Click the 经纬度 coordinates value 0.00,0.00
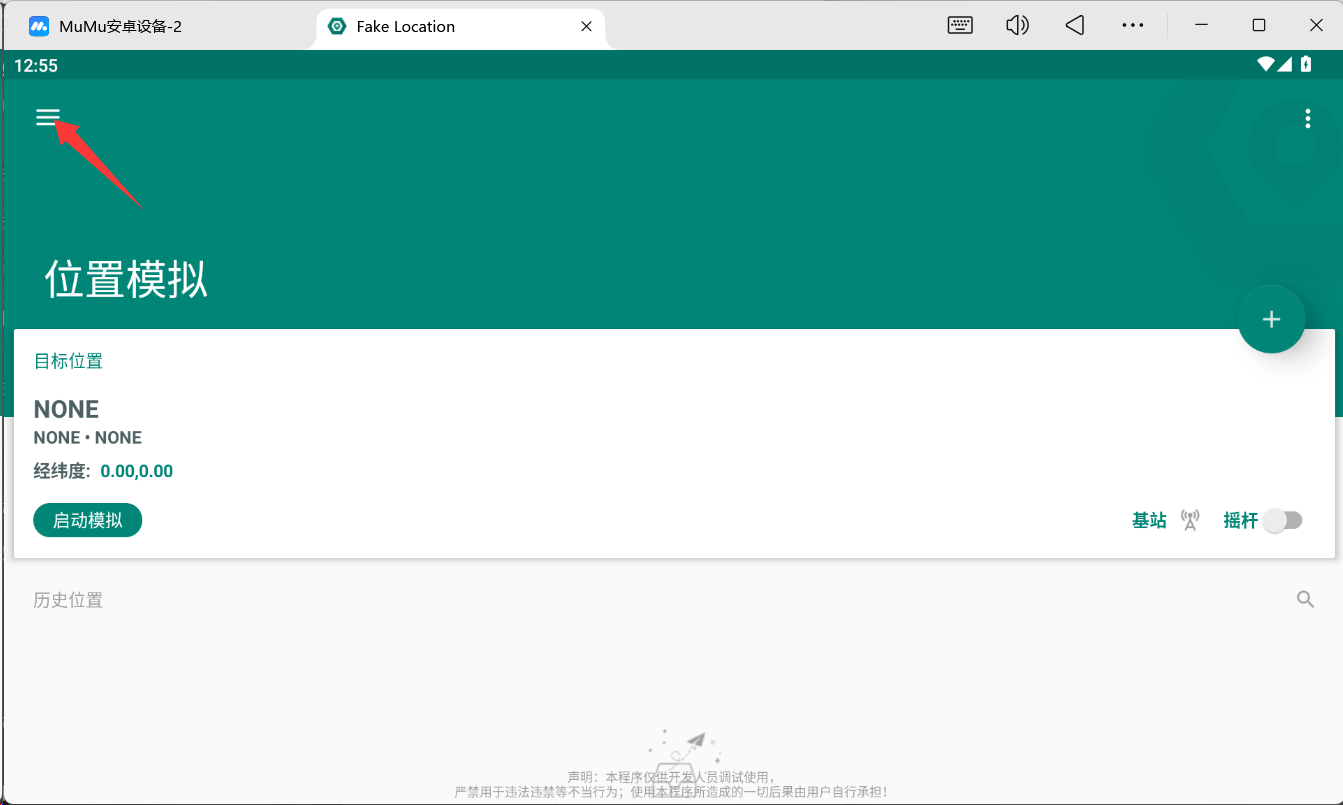1343x805 pixels. (137, 471)
